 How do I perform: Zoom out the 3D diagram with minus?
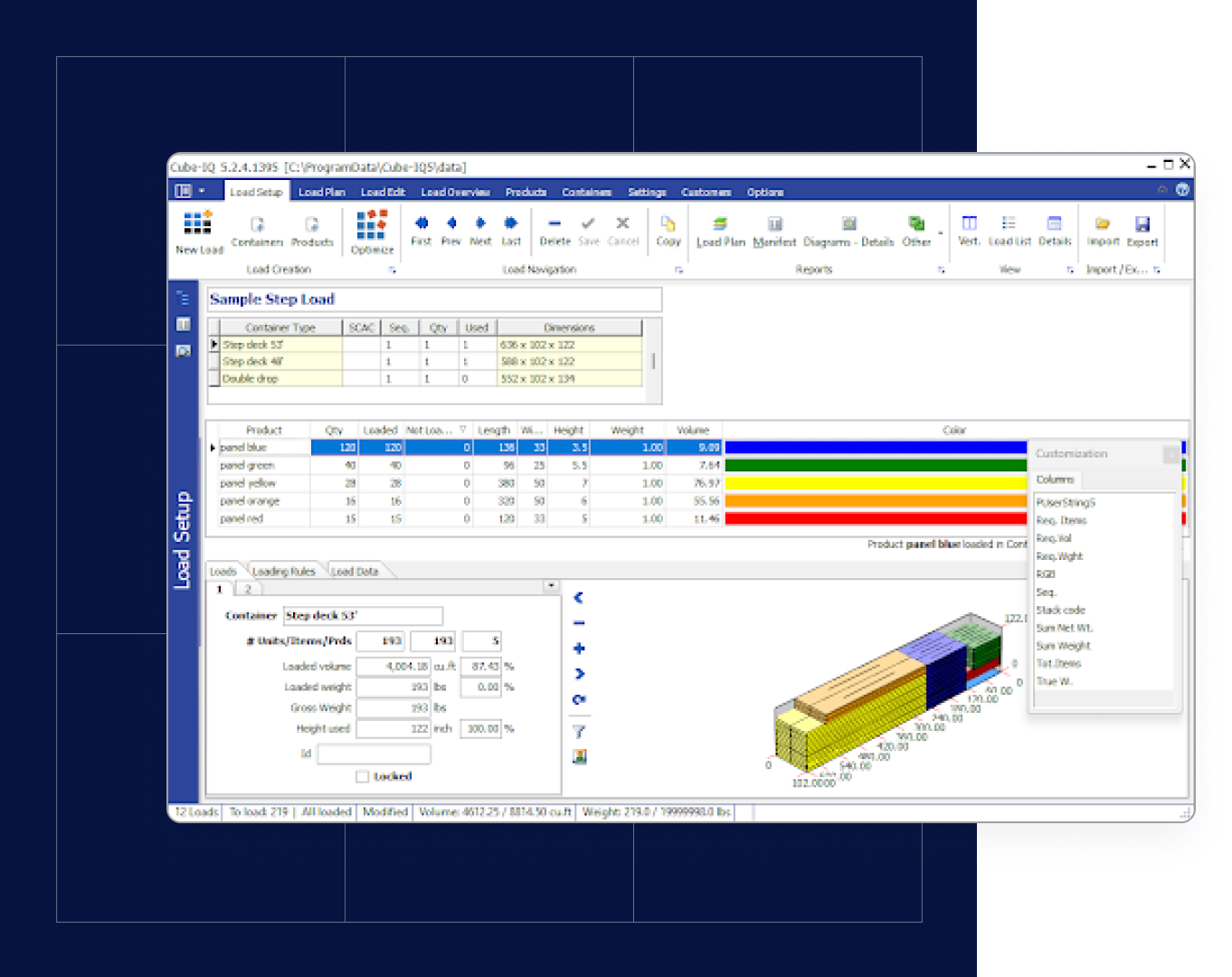[x=579, y=623]
